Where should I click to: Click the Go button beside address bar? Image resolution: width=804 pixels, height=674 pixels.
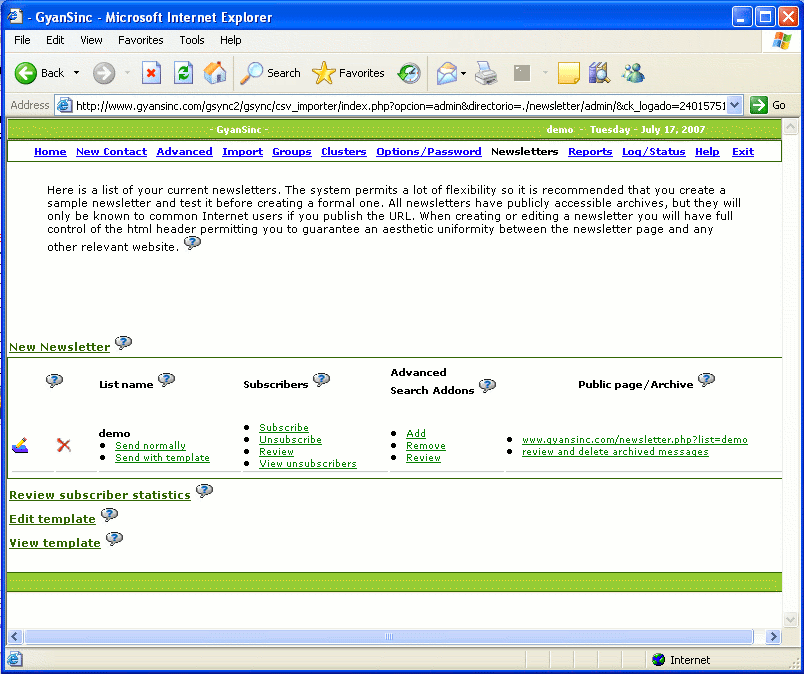point(769,105)
